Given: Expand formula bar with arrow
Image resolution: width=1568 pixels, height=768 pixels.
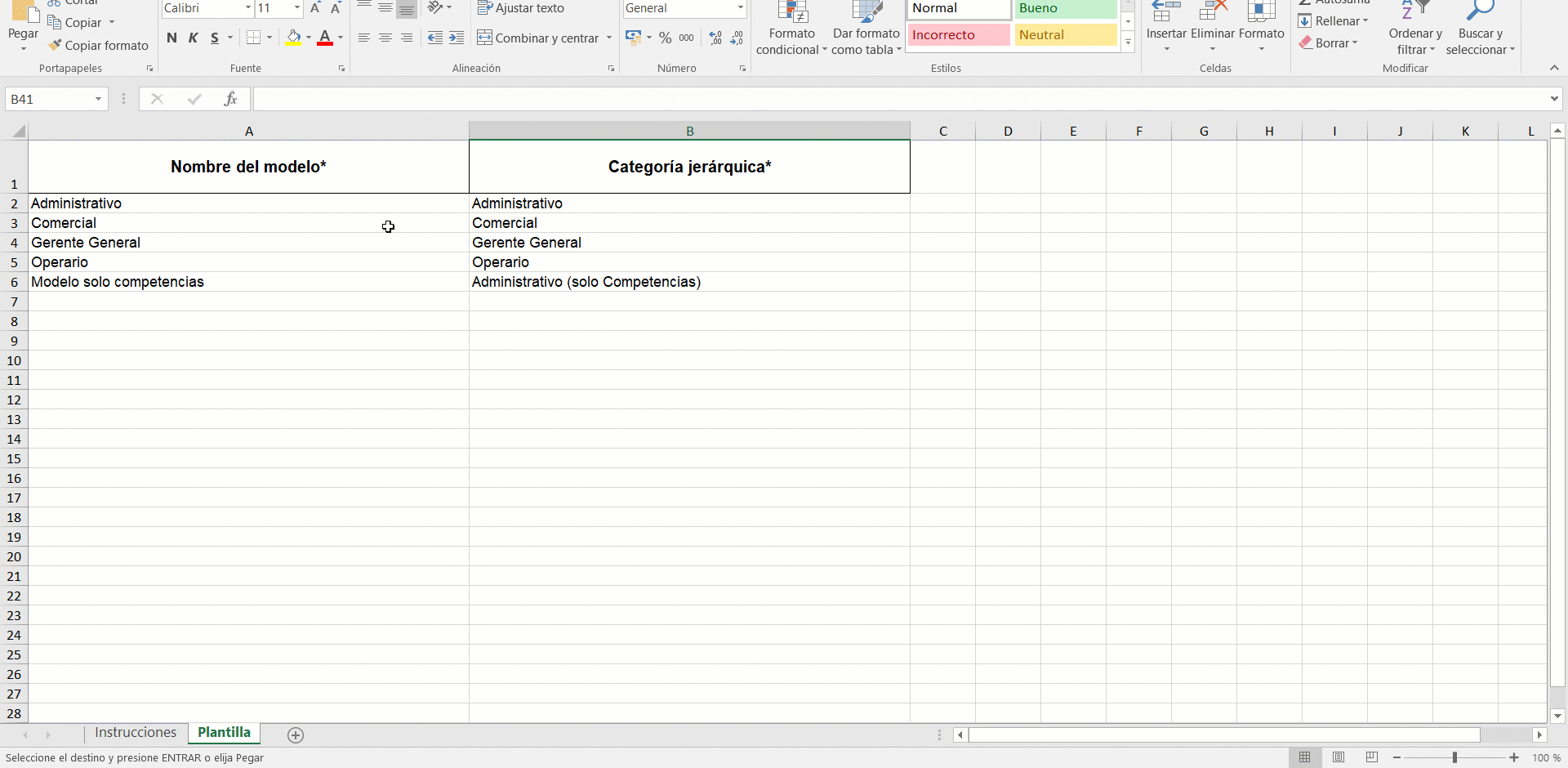Looking at the screenshot, I should 1554,99.
